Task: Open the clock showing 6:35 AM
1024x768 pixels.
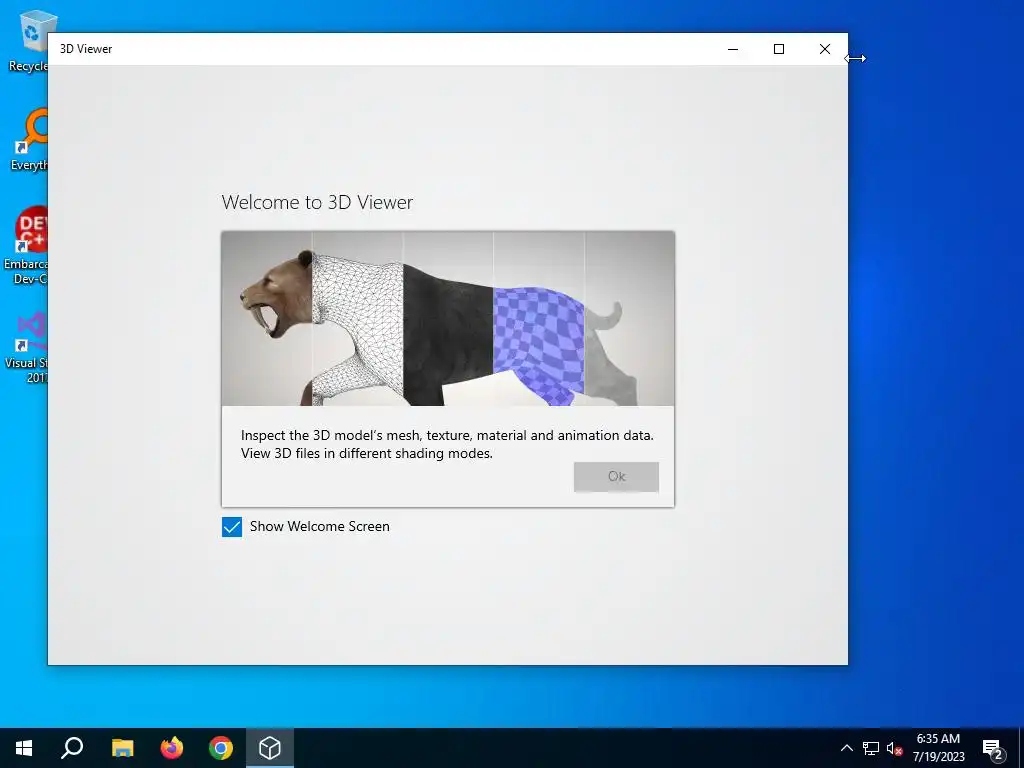Action: point(938,748)
